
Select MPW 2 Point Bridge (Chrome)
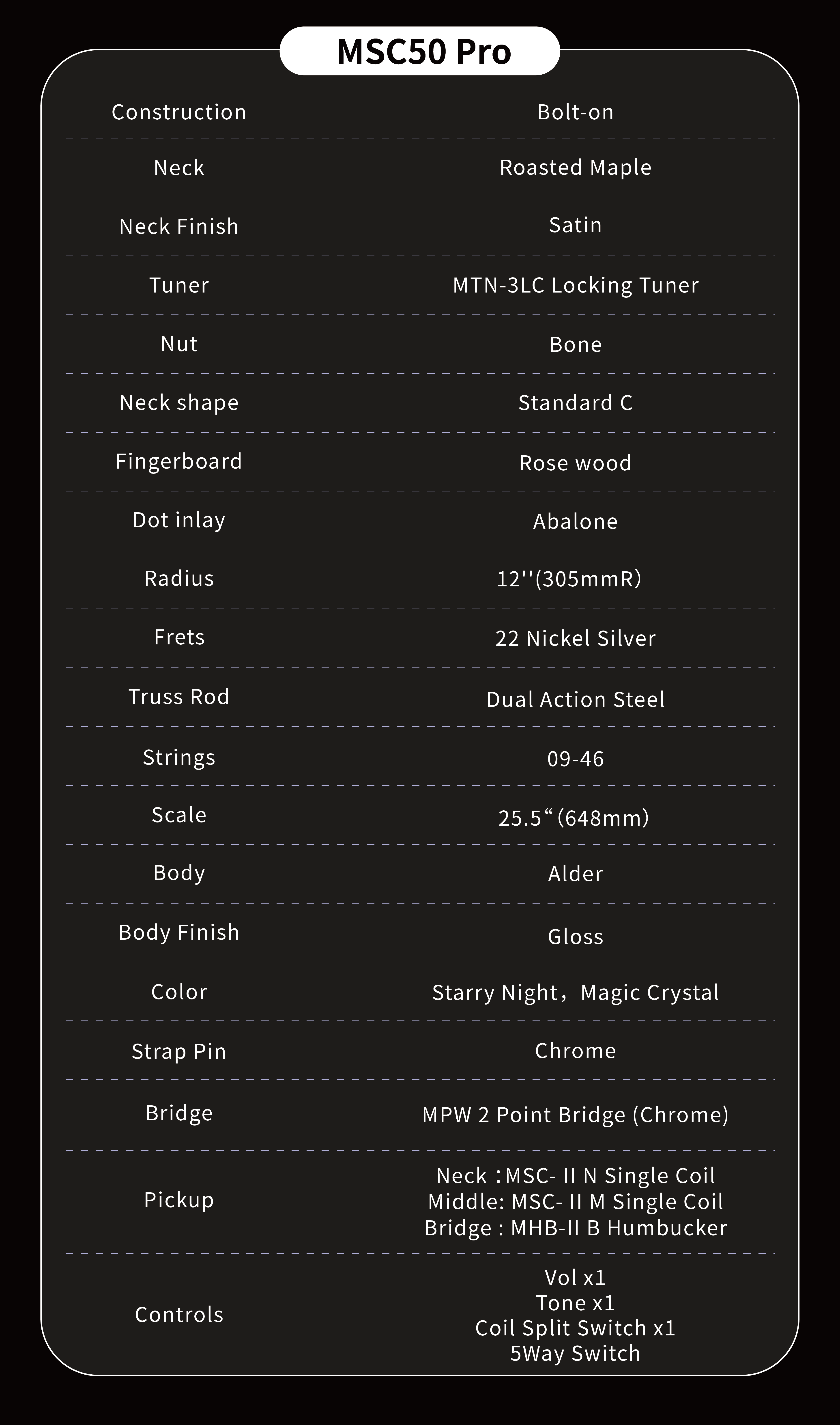click(575, 1114)
